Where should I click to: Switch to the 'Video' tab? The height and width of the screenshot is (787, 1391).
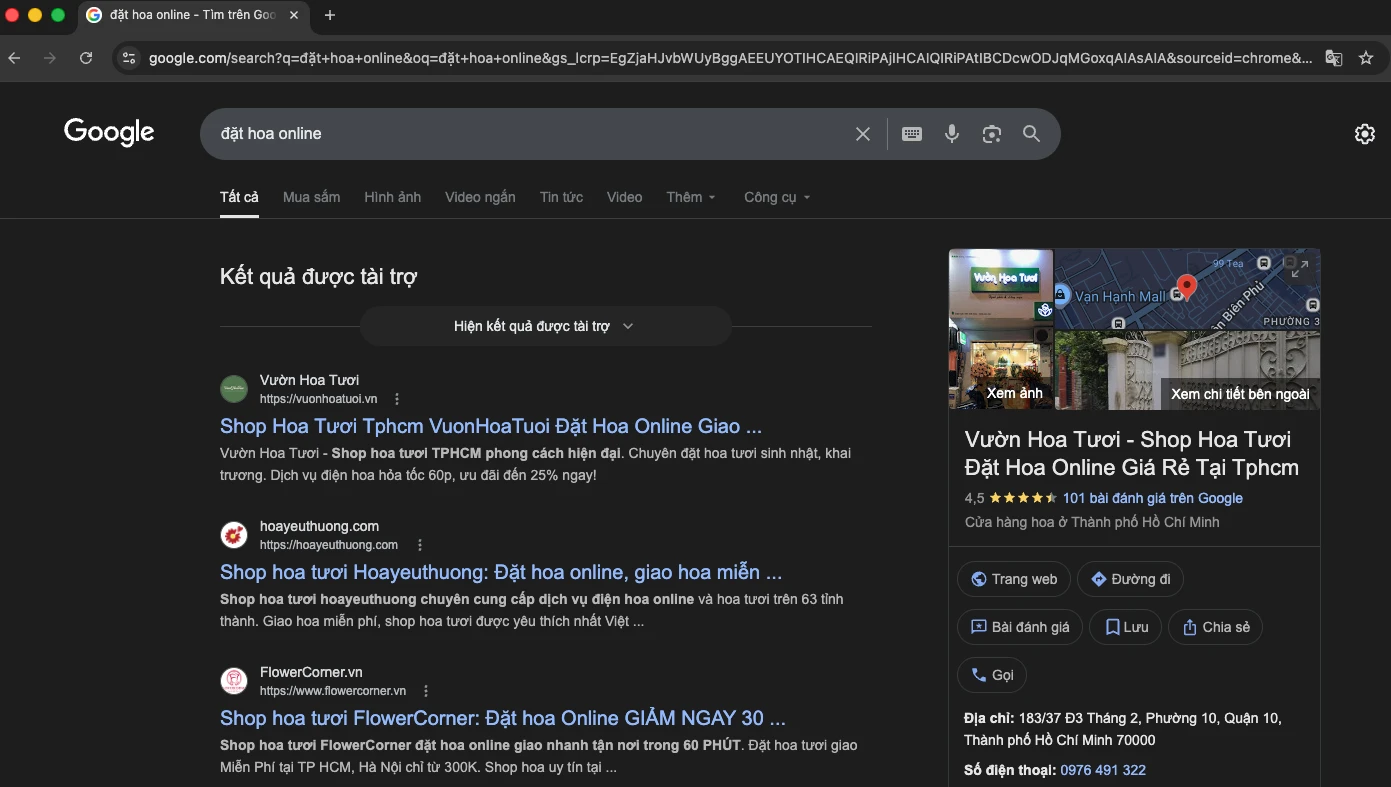pos(625,197)
